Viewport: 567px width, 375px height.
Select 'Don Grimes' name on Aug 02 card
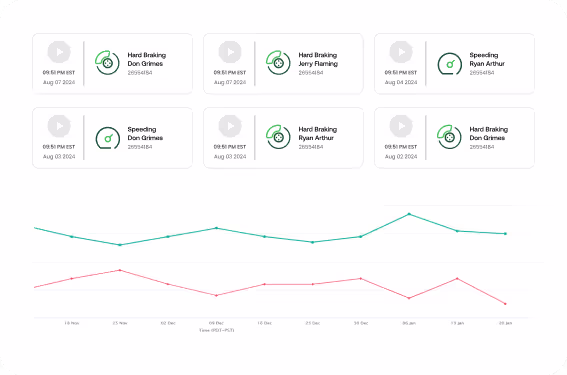coord(487,138)
